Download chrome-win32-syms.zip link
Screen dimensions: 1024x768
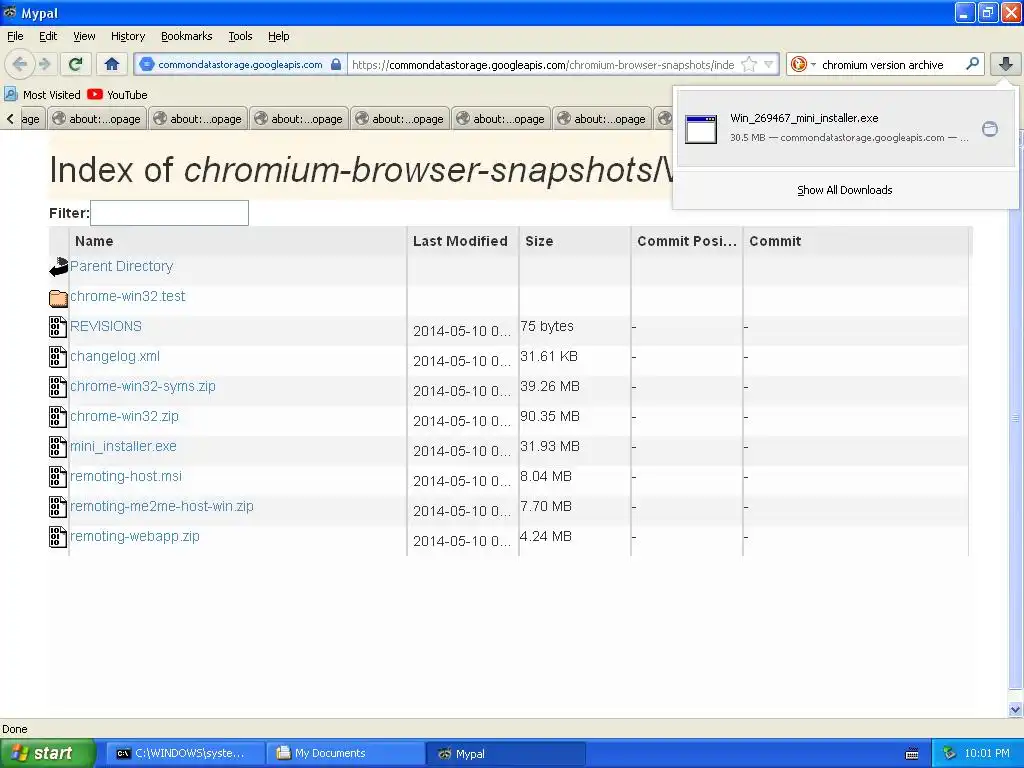[142, 386]
